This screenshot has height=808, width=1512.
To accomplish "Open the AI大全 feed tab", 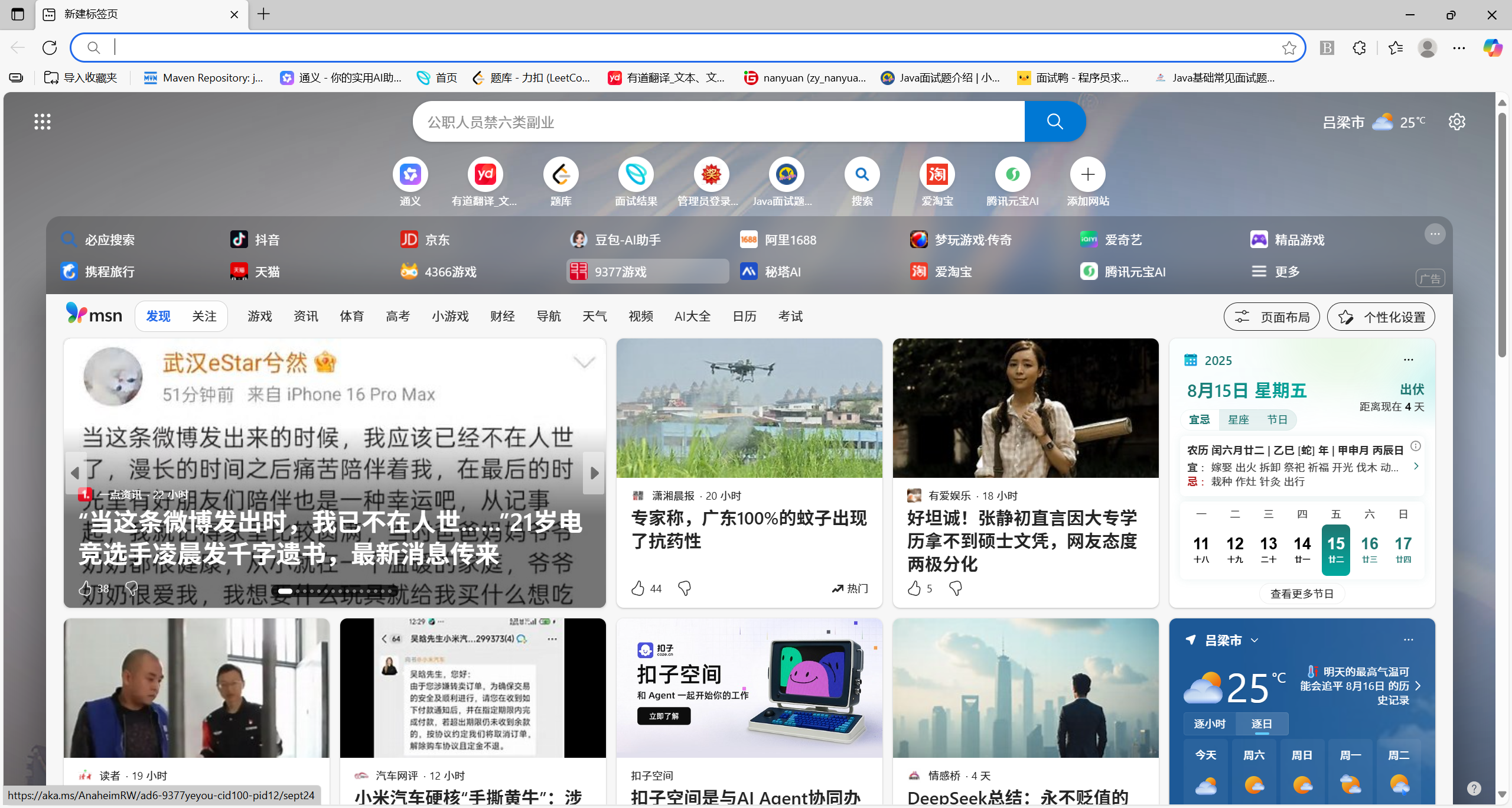I will click(x=693, y=317).
